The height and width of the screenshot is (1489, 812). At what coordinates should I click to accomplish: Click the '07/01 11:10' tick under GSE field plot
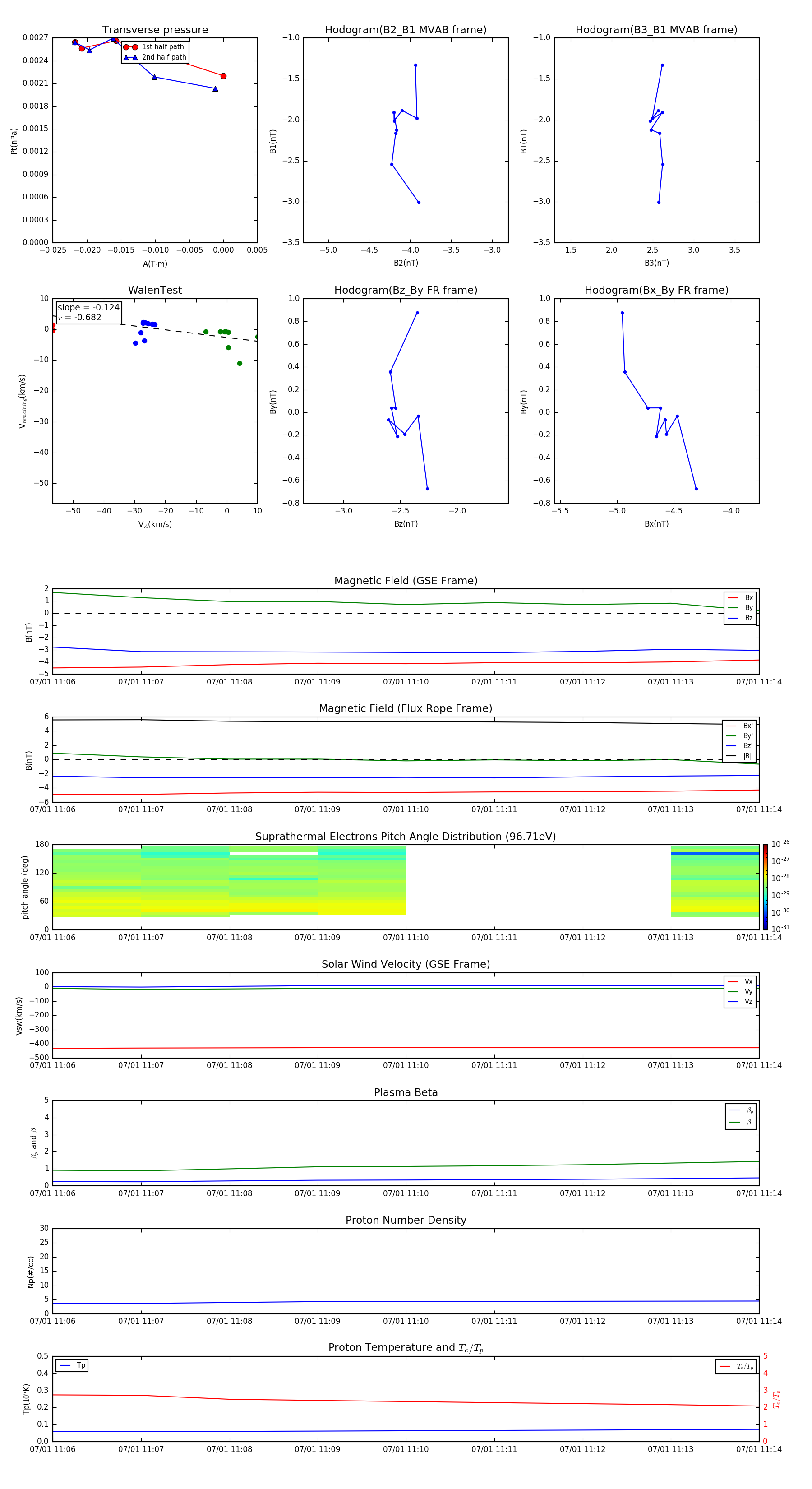[406, 682]
